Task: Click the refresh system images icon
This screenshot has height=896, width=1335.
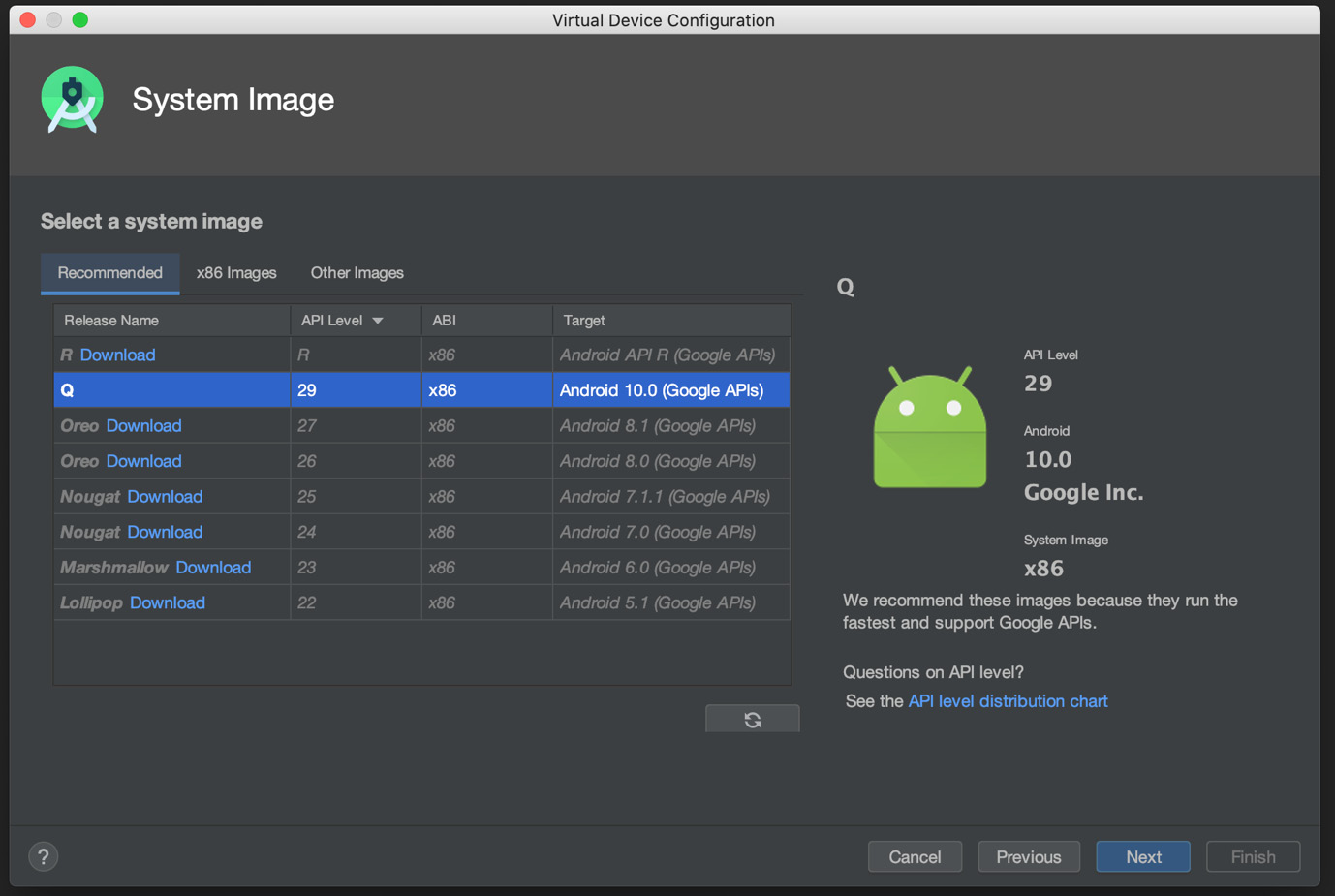Action: pos(752,719)
